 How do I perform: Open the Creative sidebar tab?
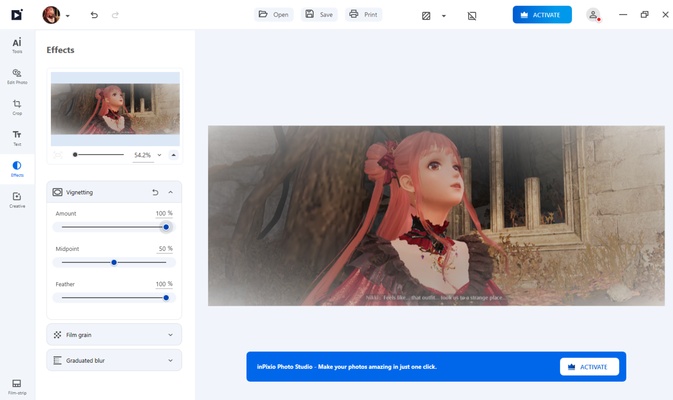click(17, 200)
